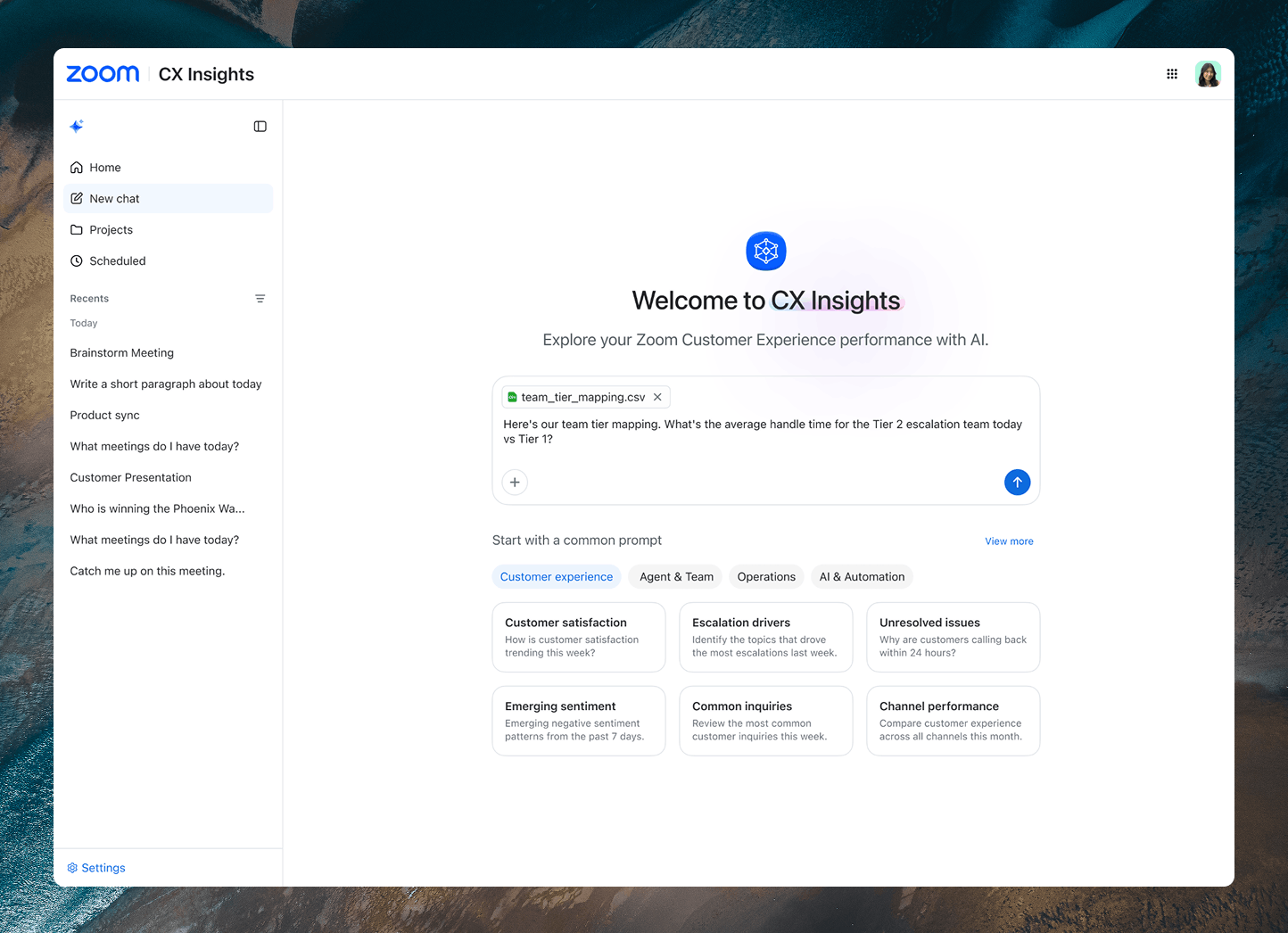Open the Recents filter icon
The width and height of the screenshot is (1288, 933).
tap(260, 299)
